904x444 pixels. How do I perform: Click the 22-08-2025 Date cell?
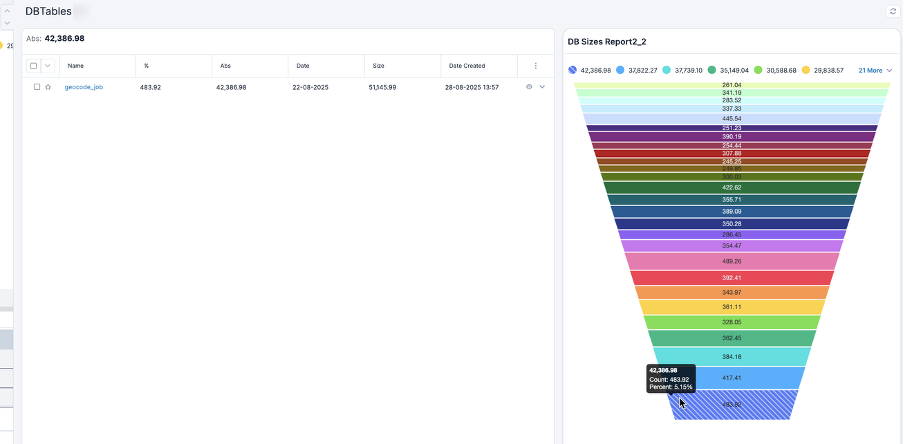coord(310,88)
